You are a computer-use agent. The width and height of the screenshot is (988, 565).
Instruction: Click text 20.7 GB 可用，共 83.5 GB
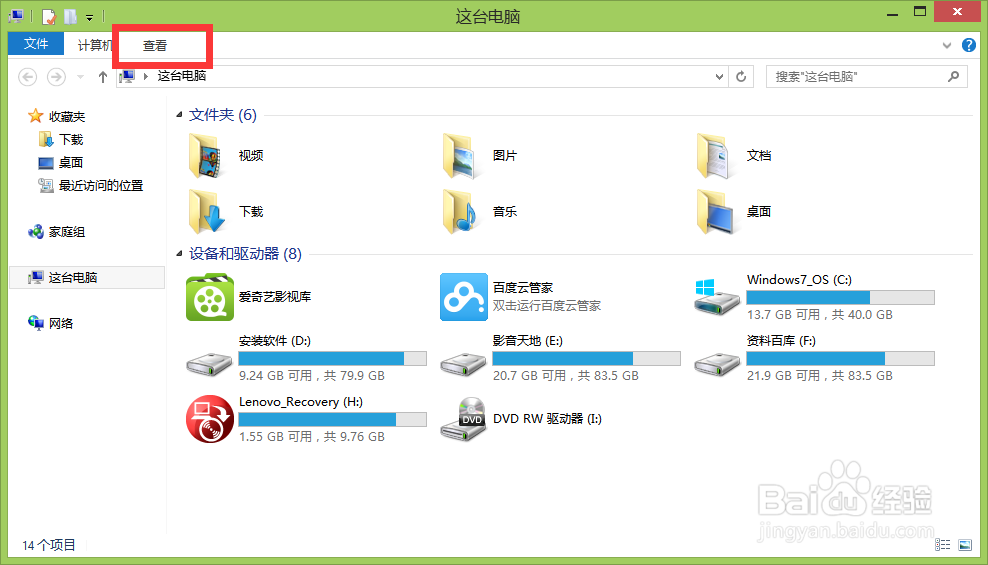pyautogui.click(x=566, y=375)
